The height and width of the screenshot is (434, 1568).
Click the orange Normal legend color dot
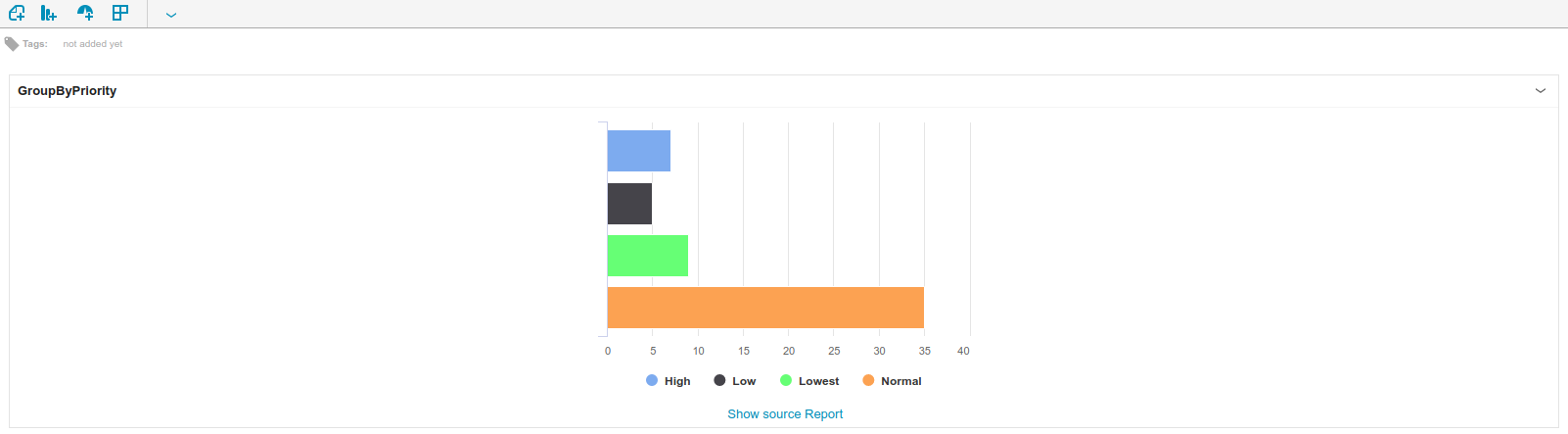click(x=868, y=380)
